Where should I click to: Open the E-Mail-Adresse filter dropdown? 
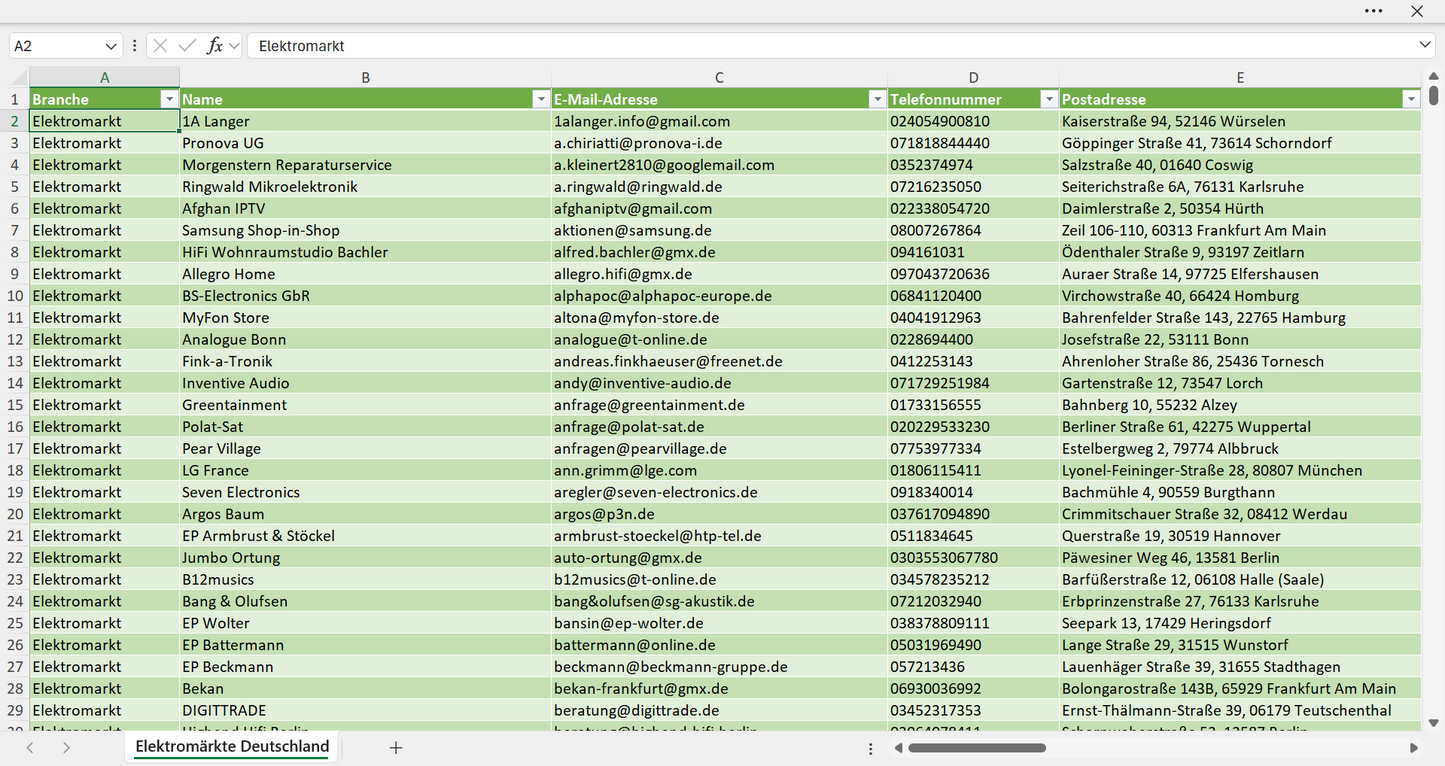(877, 99)
